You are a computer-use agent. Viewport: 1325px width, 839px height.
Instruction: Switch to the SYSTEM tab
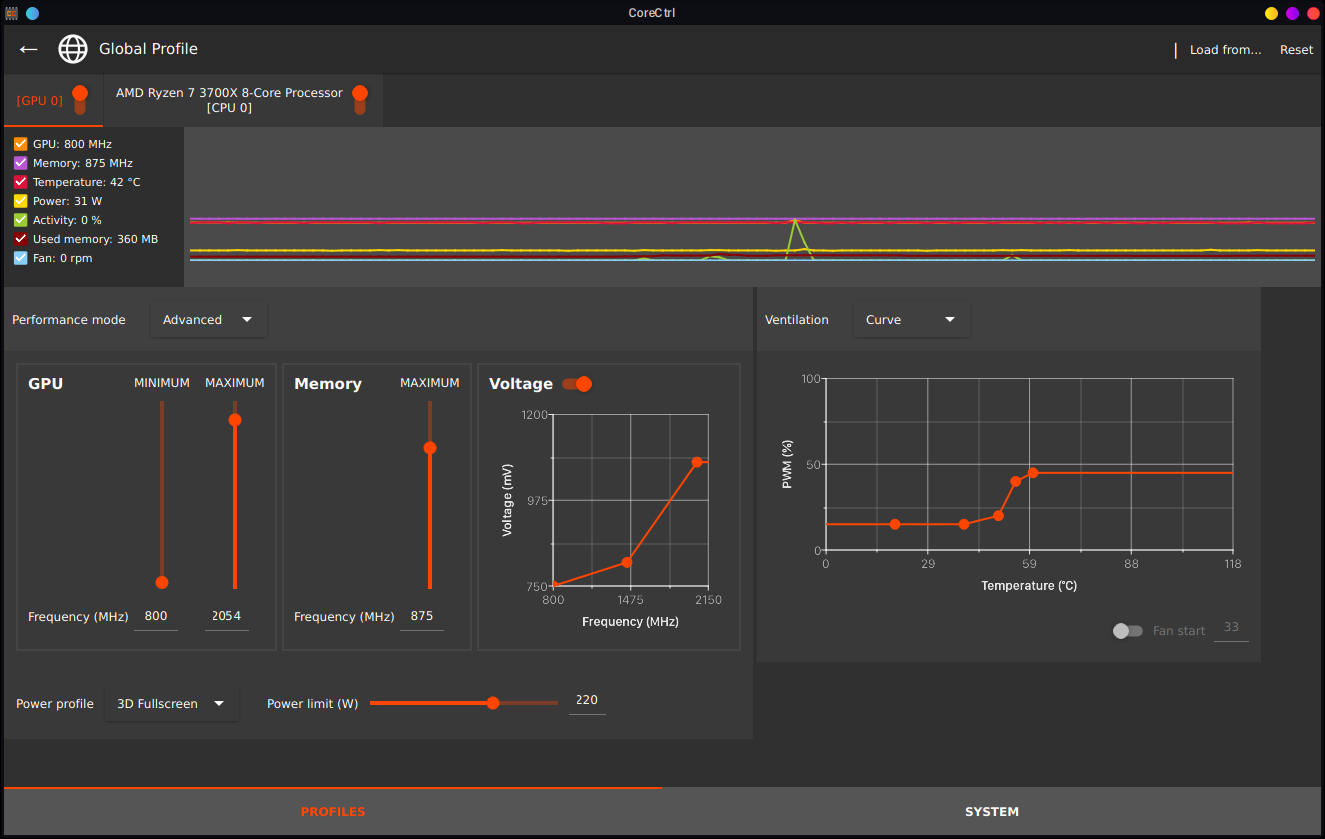point(992,811)
